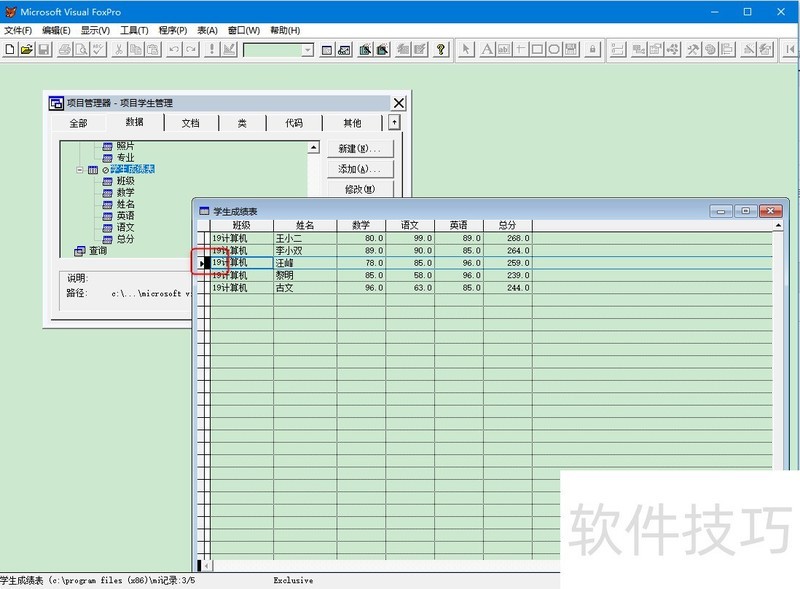Select the Label tool (letter A)
The image size is (800, 589).
point(487,49)
